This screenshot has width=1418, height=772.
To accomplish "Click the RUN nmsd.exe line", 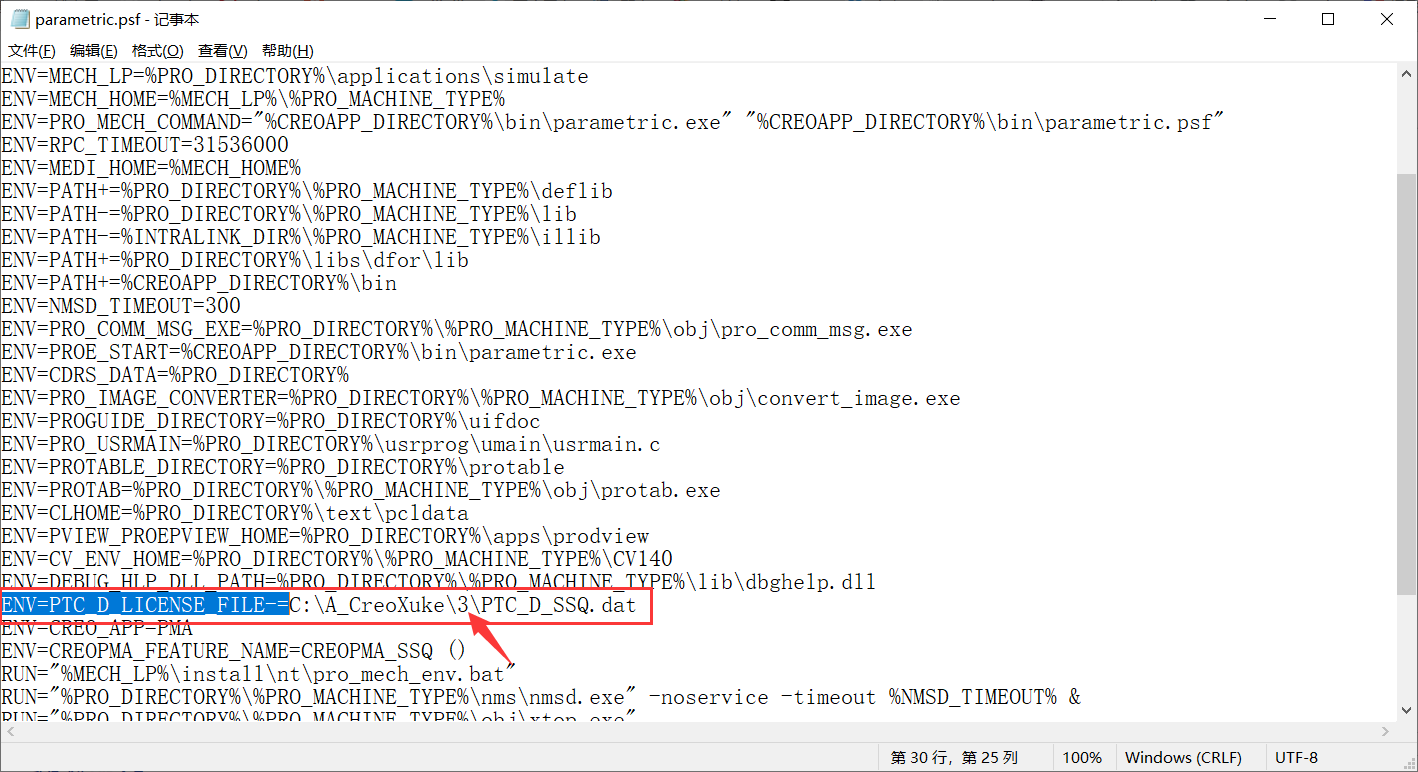I will coord(541,697).
